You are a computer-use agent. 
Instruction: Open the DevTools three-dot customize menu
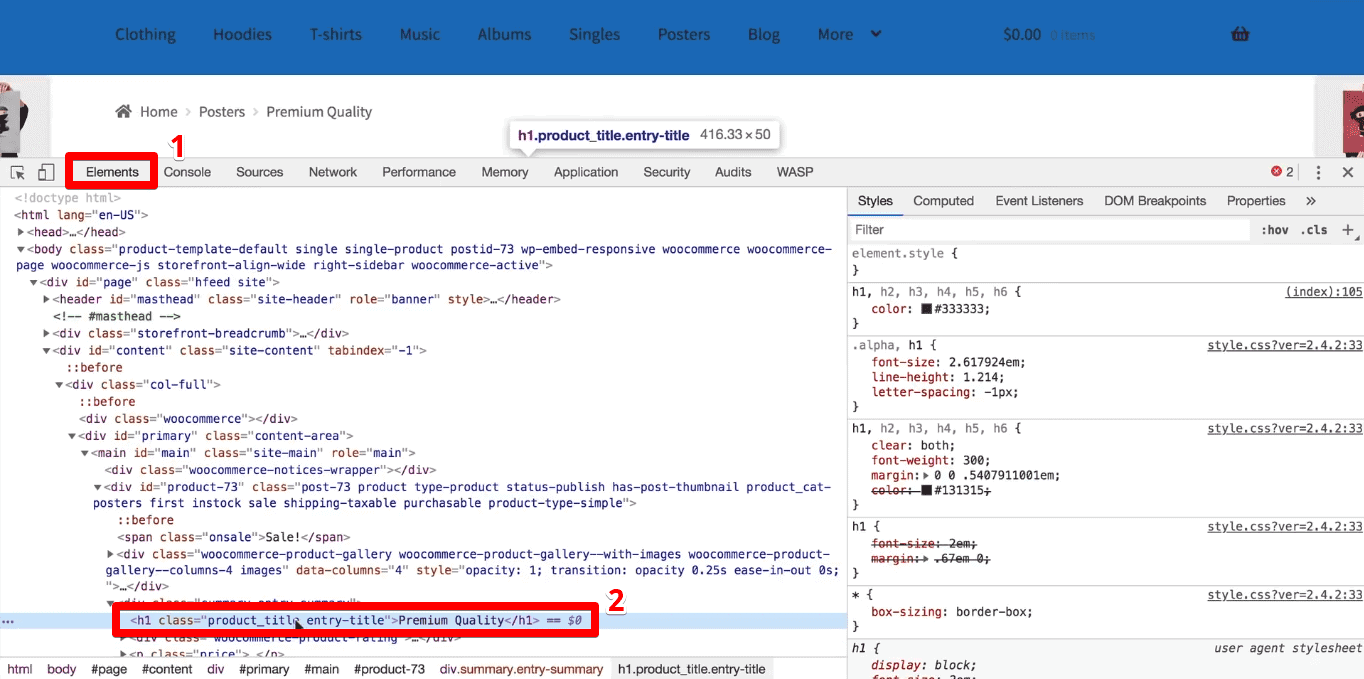(x=1318, y=172)
